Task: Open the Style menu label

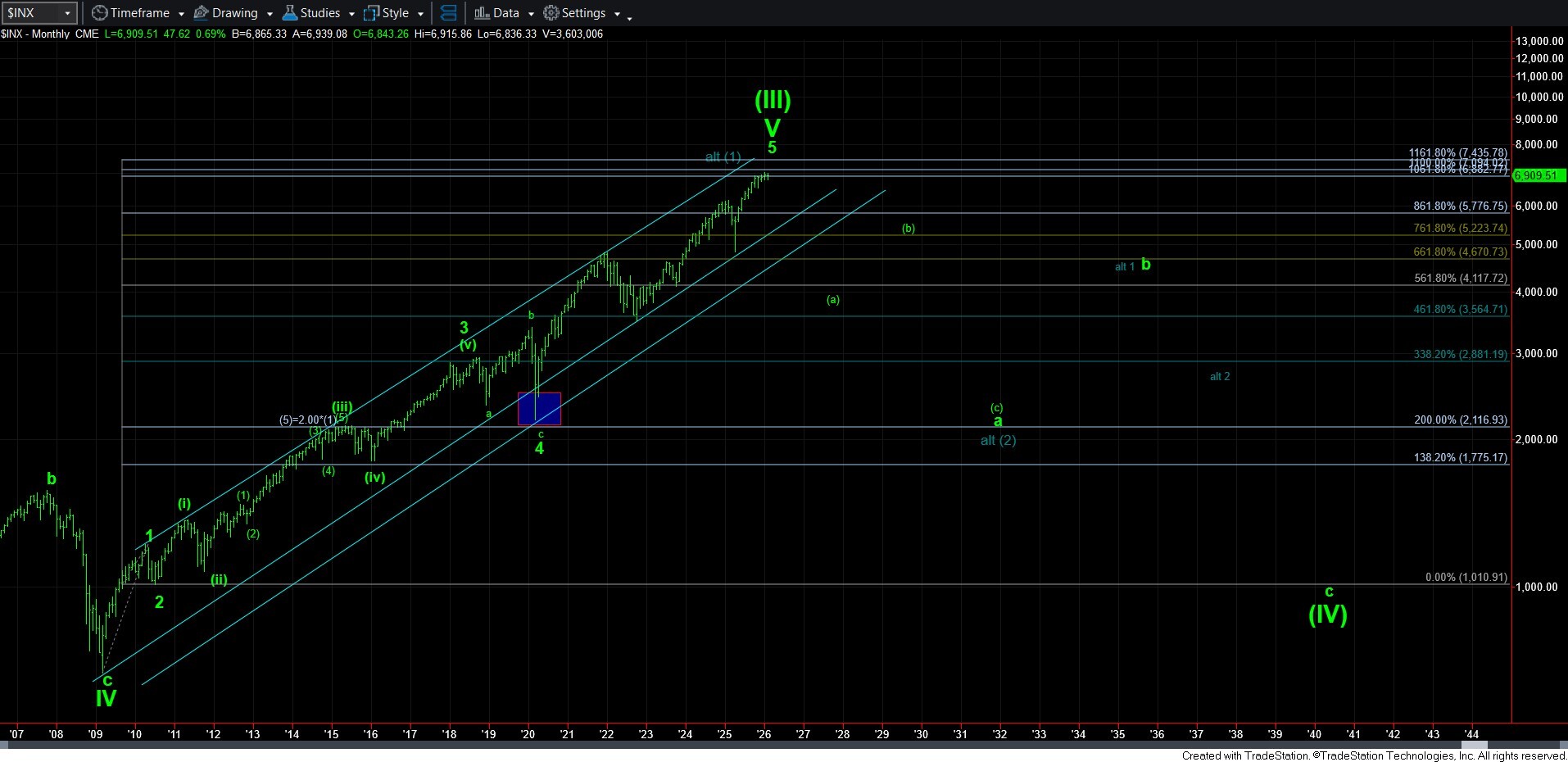Action: tap(396, 13)
